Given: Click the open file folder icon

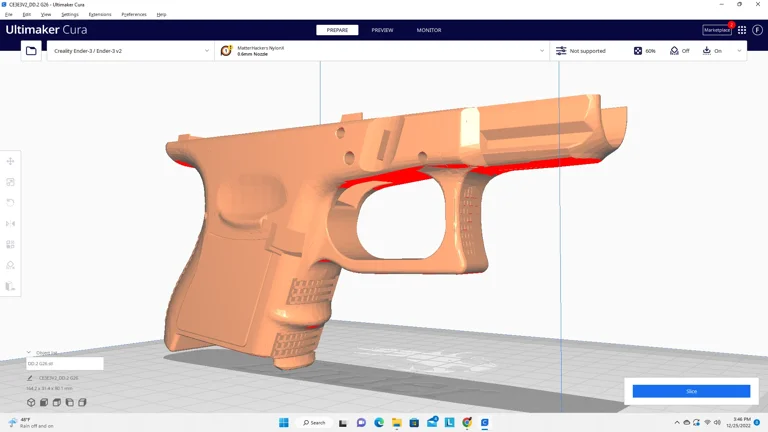Looking at the screenshot, I should [31, 51].
